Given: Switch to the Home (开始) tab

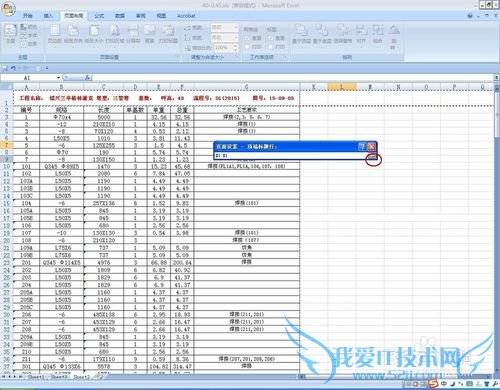Looking at the screenshot, I should (28, 16).
